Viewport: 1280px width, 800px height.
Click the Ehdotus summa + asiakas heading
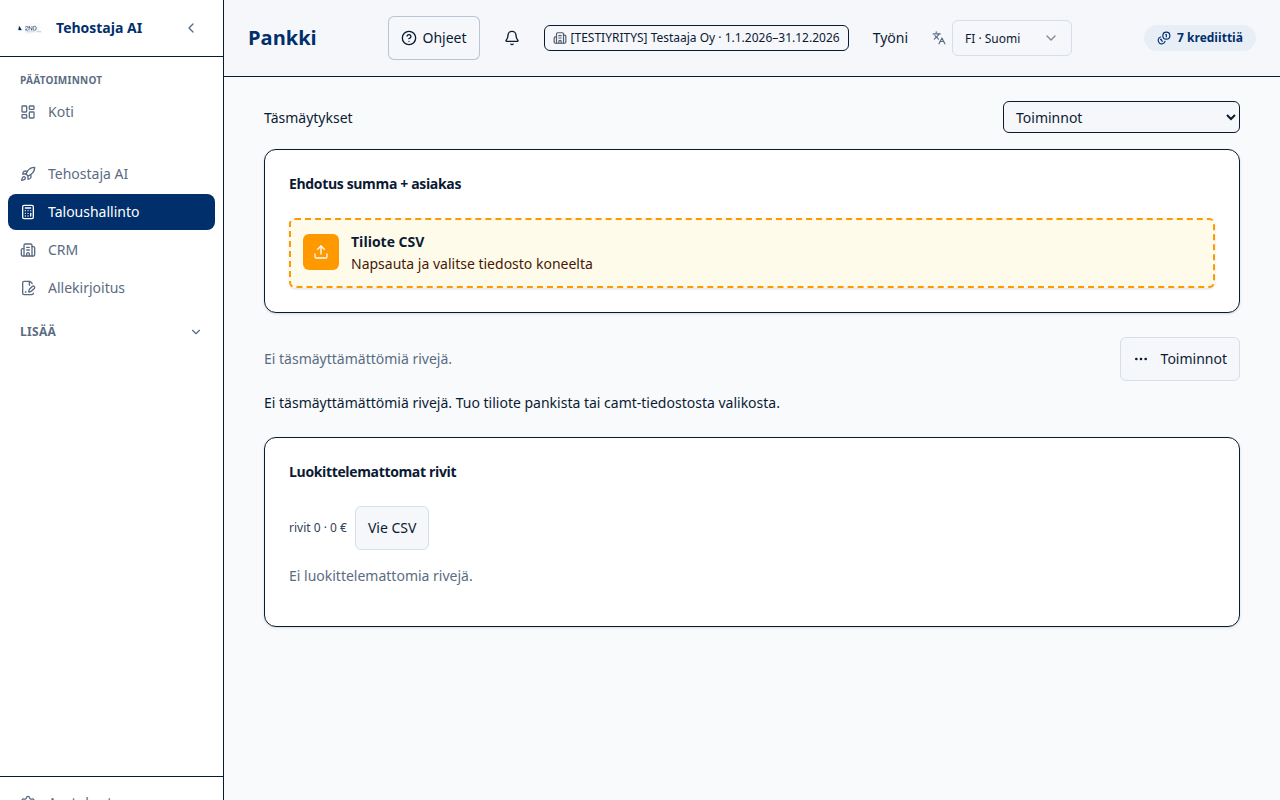point(375,184)
